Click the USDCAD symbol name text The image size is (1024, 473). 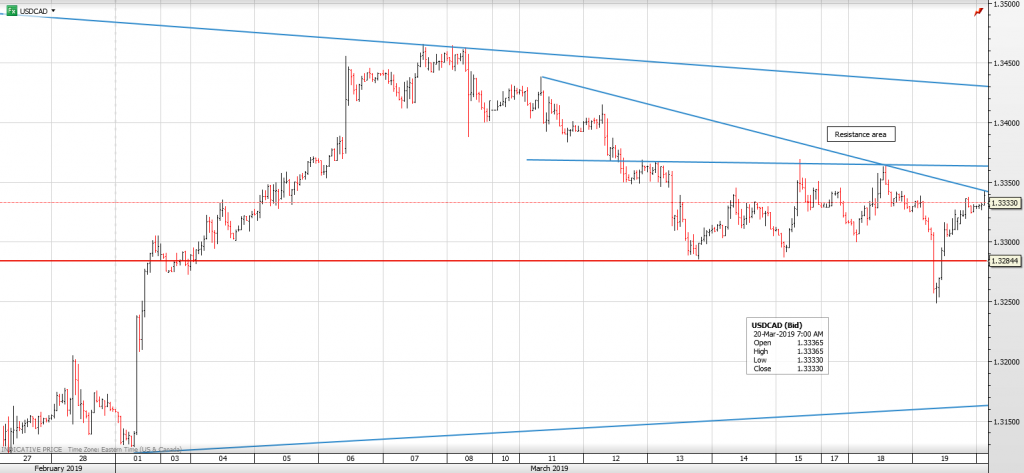tap(33, 10)
